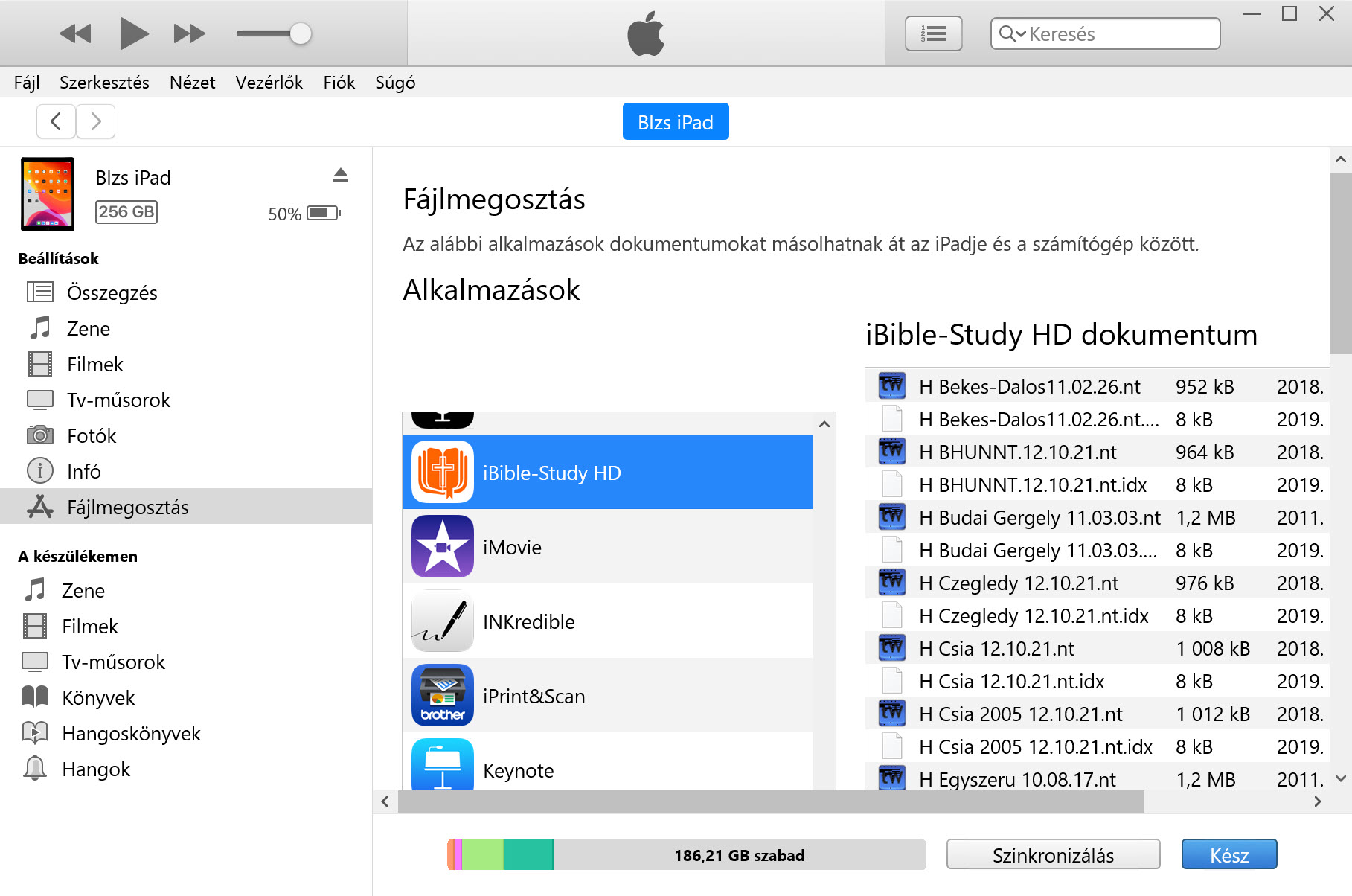The height and width of the screenshot is (896, 1352).
Task: Select file H Csia 2005 12.10.21.nt
Action: (x=1097, y=714)
